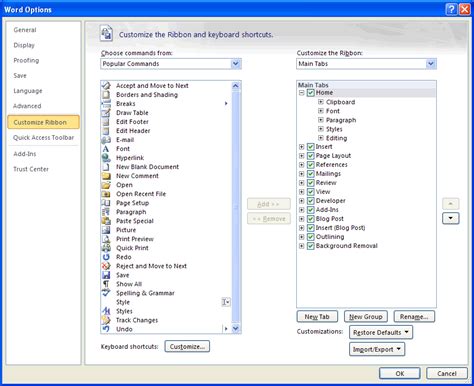The image size is (474, 386).
Task: Select the Picture command icon
Action: 106,230
